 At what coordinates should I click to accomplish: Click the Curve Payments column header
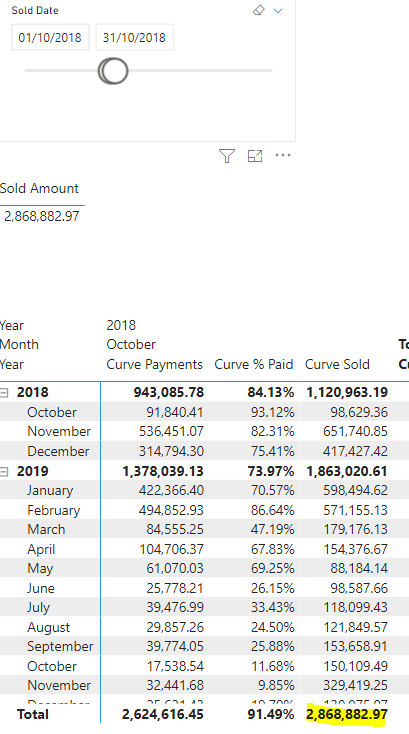154,364
